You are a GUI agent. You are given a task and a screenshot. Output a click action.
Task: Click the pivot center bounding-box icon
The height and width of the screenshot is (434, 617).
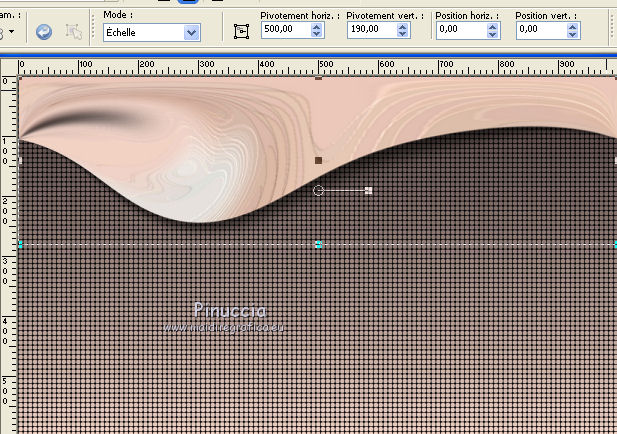coord(241,31)
